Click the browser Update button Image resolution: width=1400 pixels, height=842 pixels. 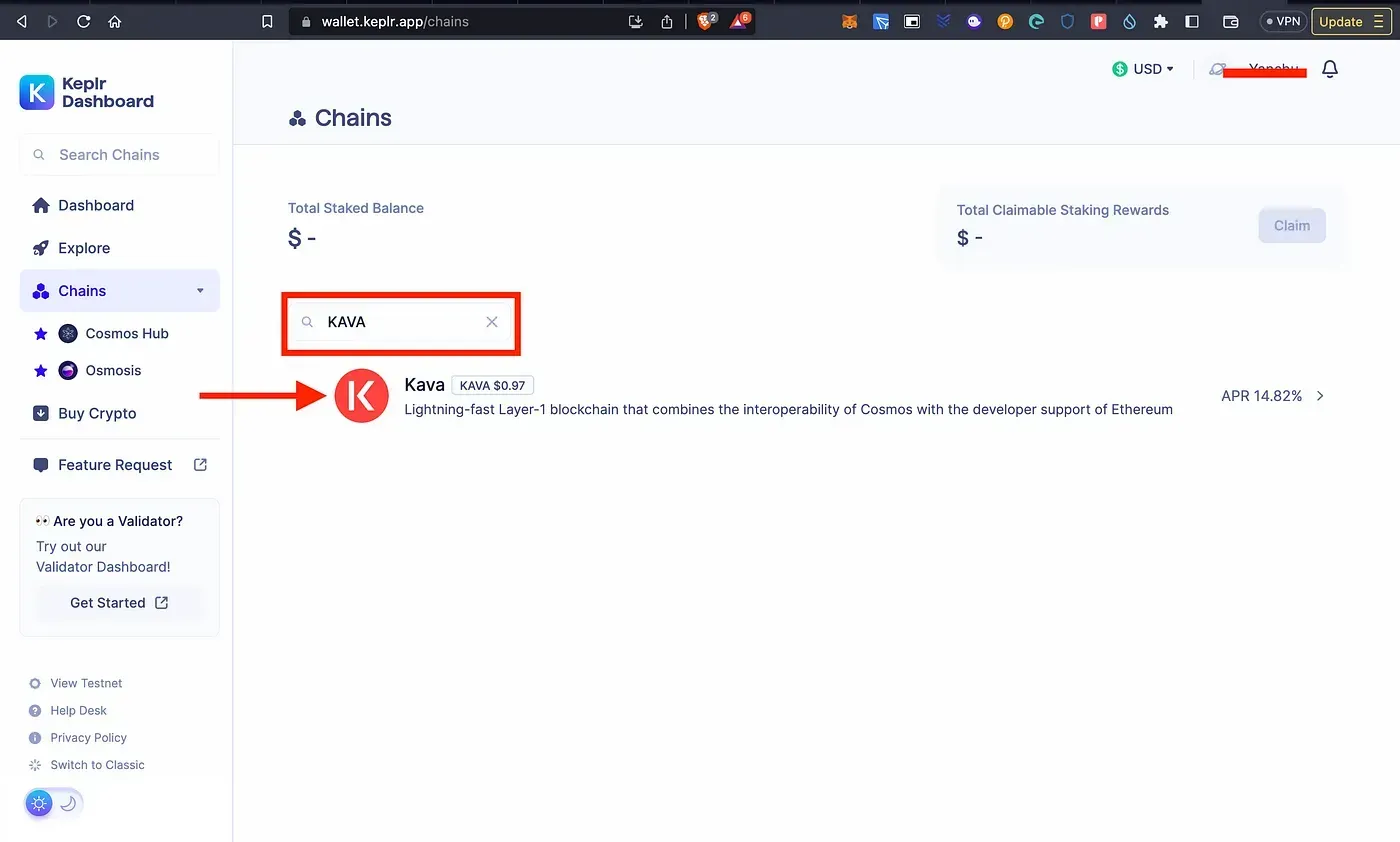(1350, 21)
